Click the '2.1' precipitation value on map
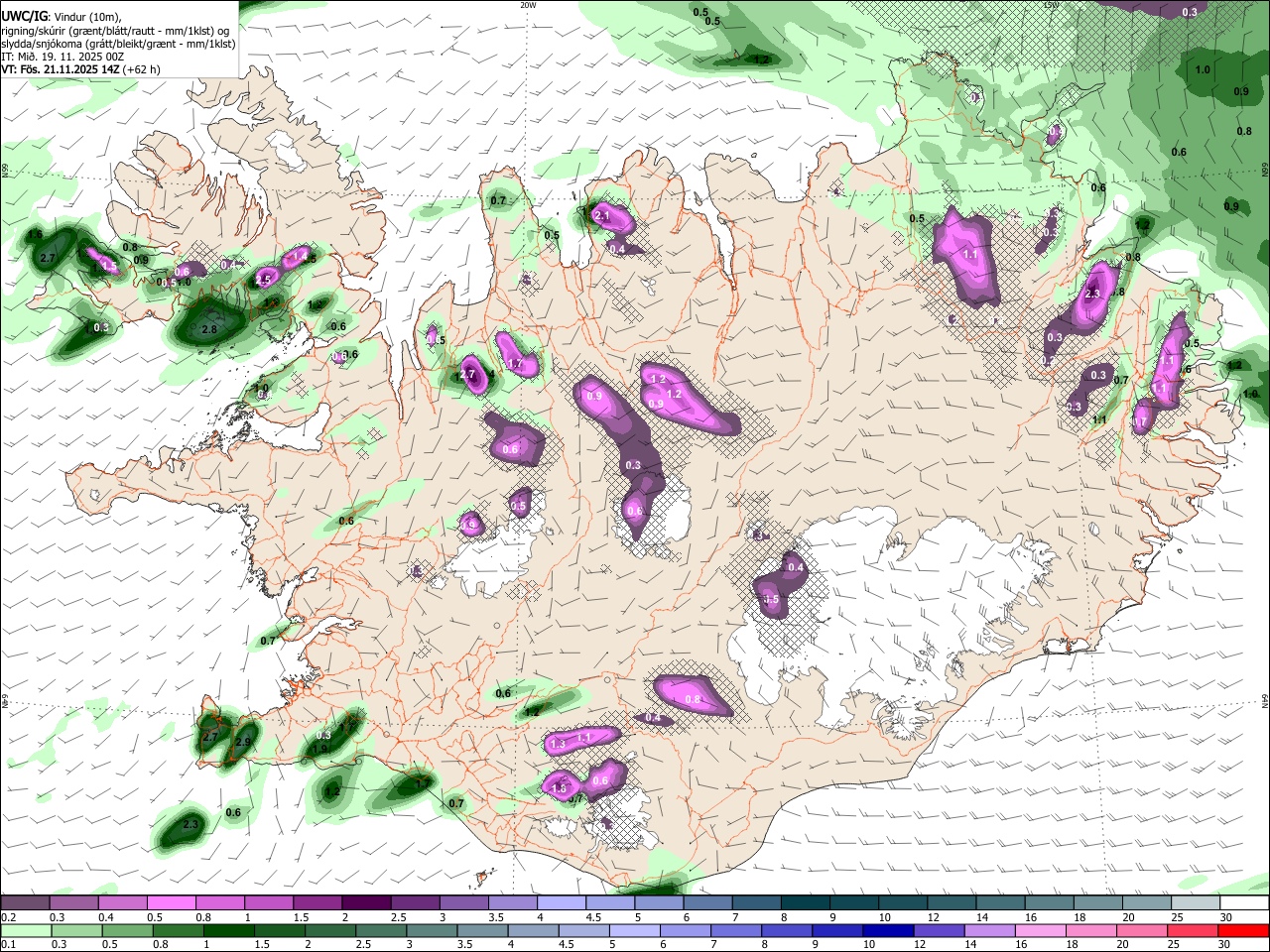 coord(601,215)
